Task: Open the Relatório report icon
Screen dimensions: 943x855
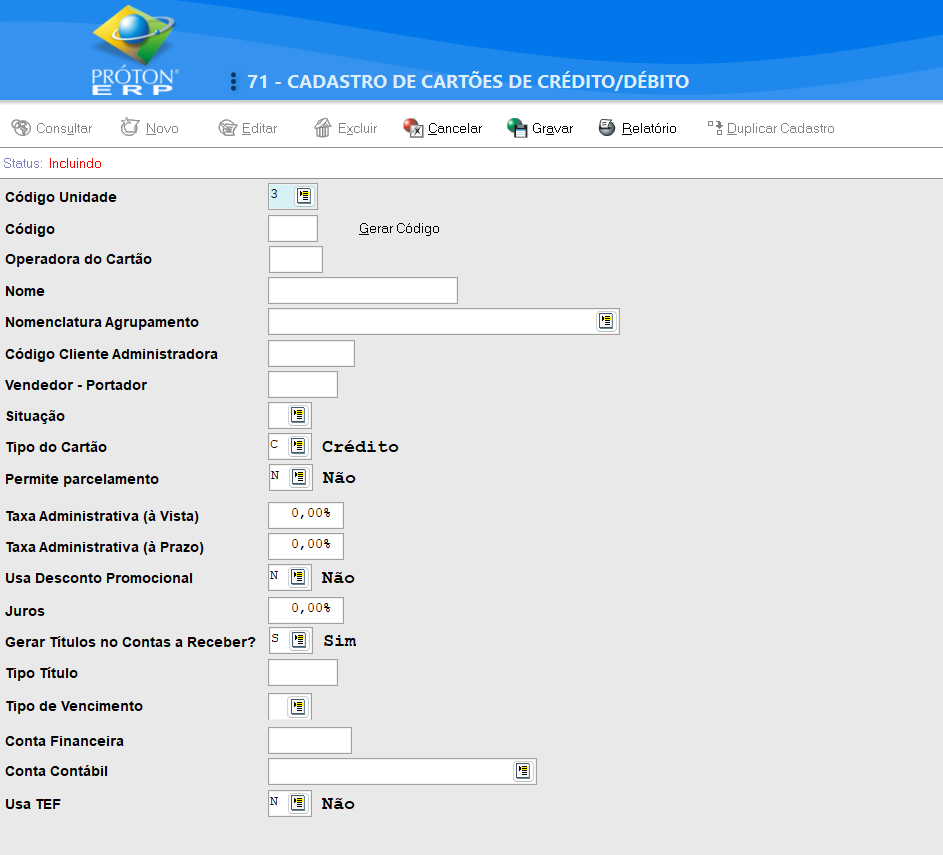Action: pos(607,128)
